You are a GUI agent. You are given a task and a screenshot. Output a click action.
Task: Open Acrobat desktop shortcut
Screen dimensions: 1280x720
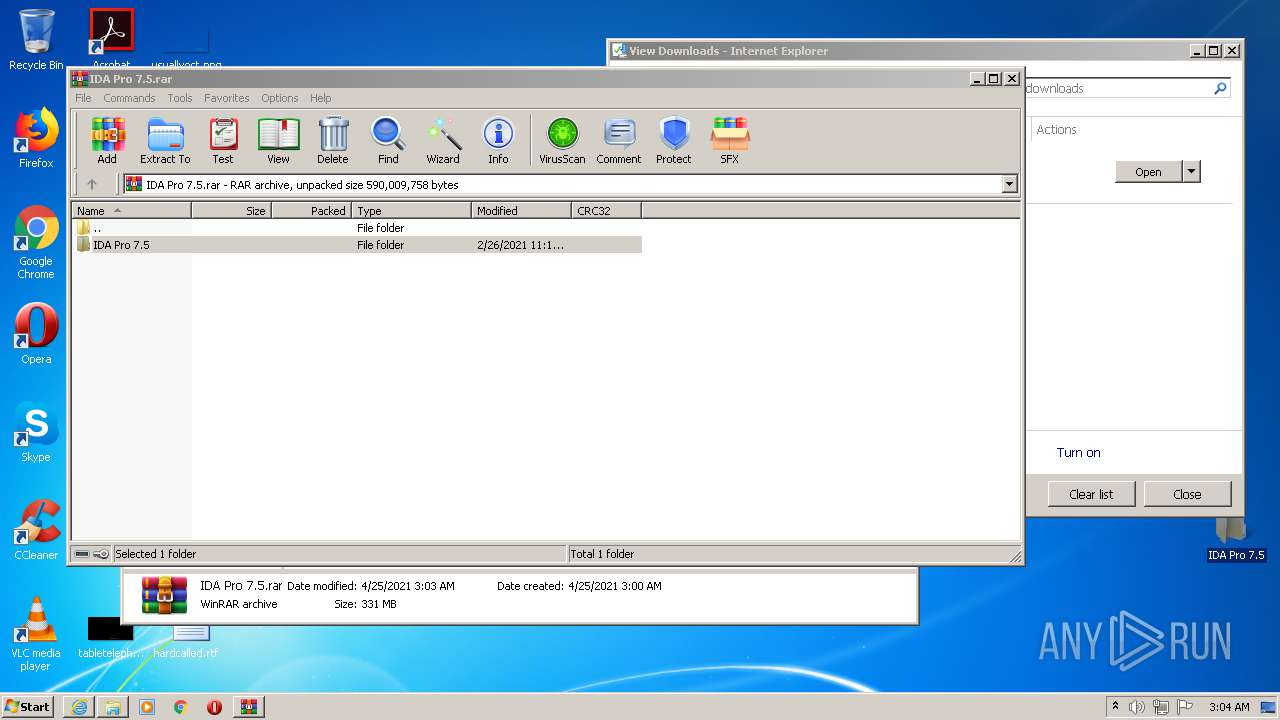111,38
